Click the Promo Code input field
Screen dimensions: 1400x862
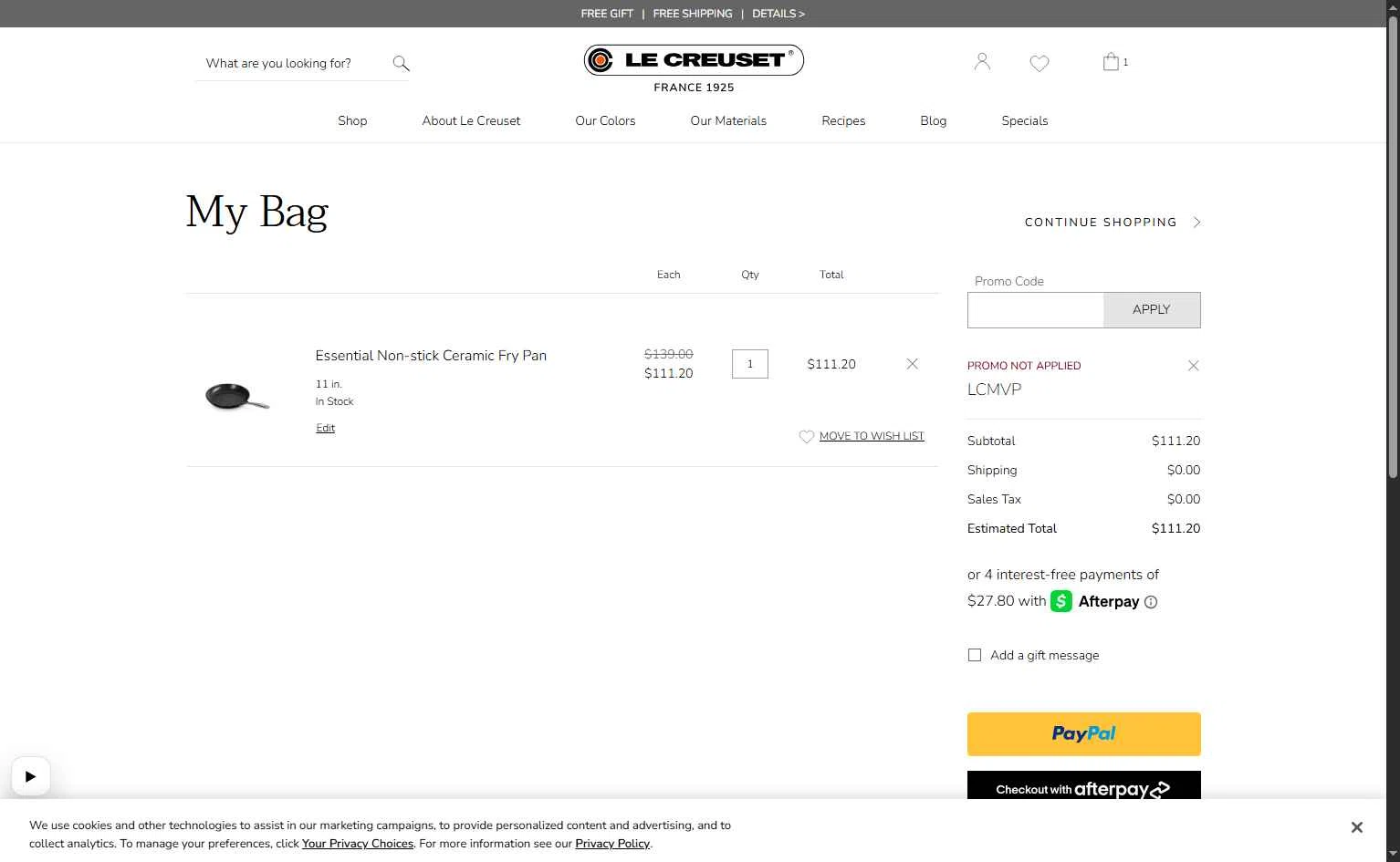pos(1036,310)
